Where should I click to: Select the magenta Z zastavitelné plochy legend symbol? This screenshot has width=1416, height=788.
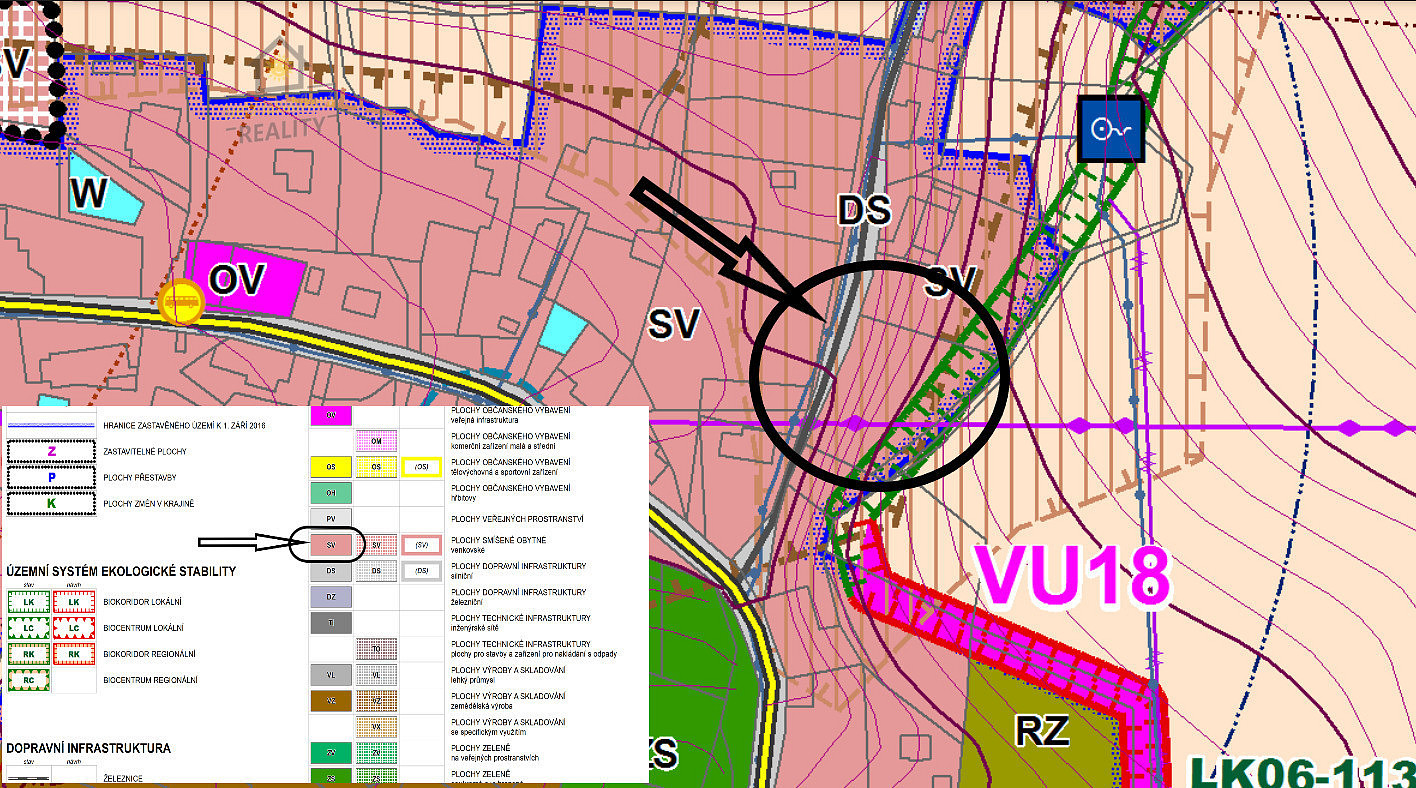[51, 452]
